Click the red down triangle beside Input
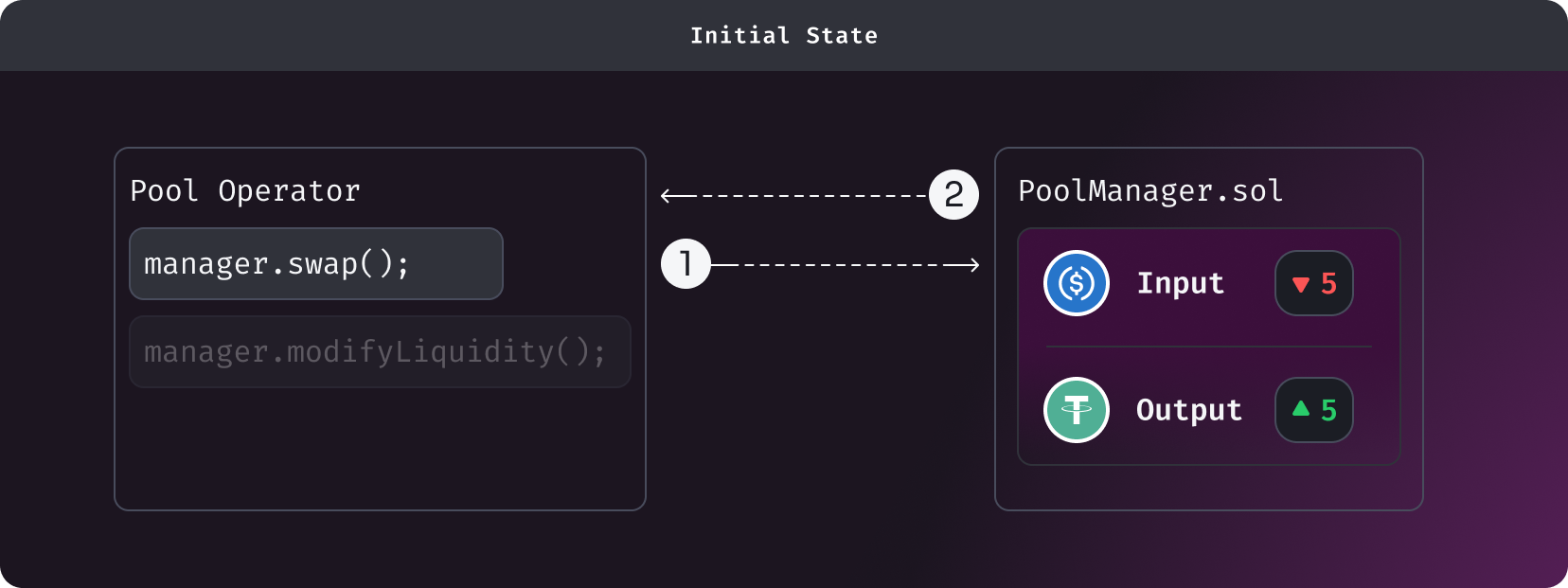1568x588 pixels. tap(1301, 284)
